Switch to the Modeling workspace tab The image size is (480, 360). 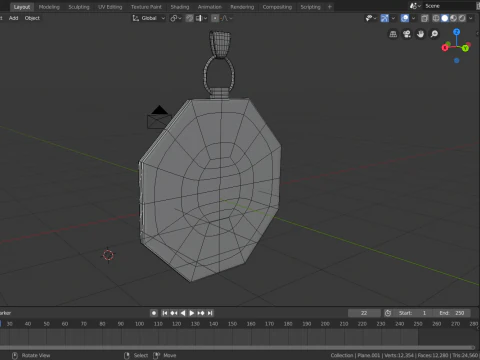pyautogui.click(x=49, y=7)
